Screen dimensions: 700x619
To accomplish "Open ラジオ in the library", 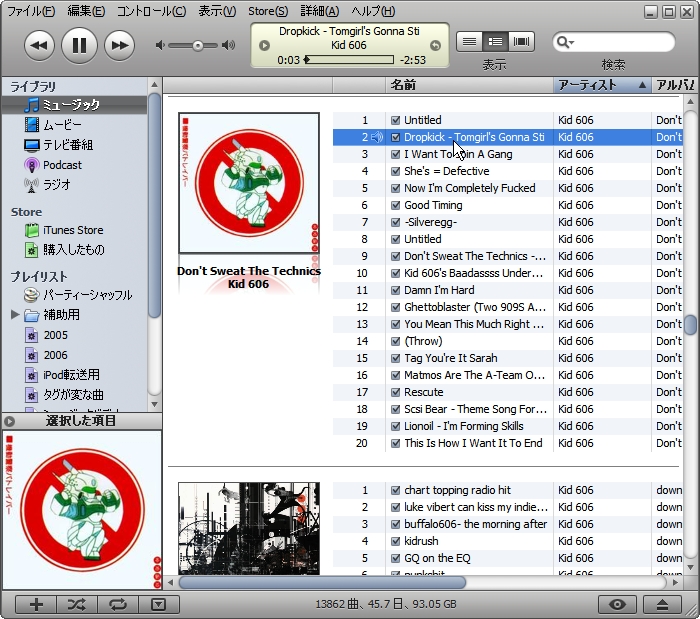I will [56, 185].
